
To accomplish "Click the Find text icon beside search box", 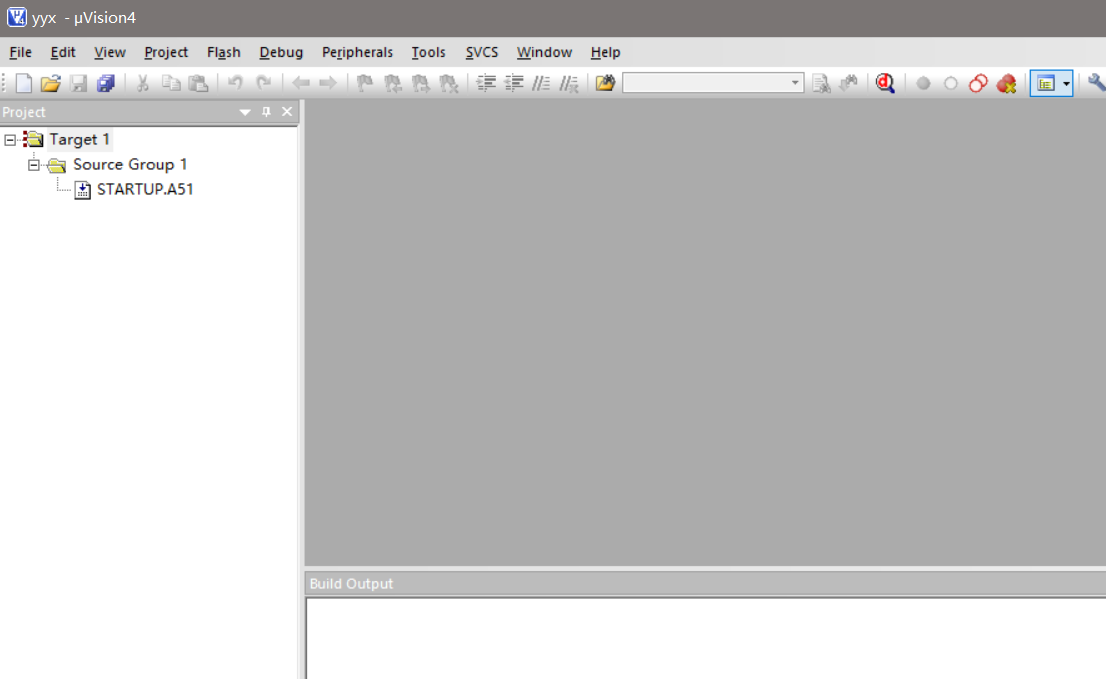I will click(x=820, y=83).
